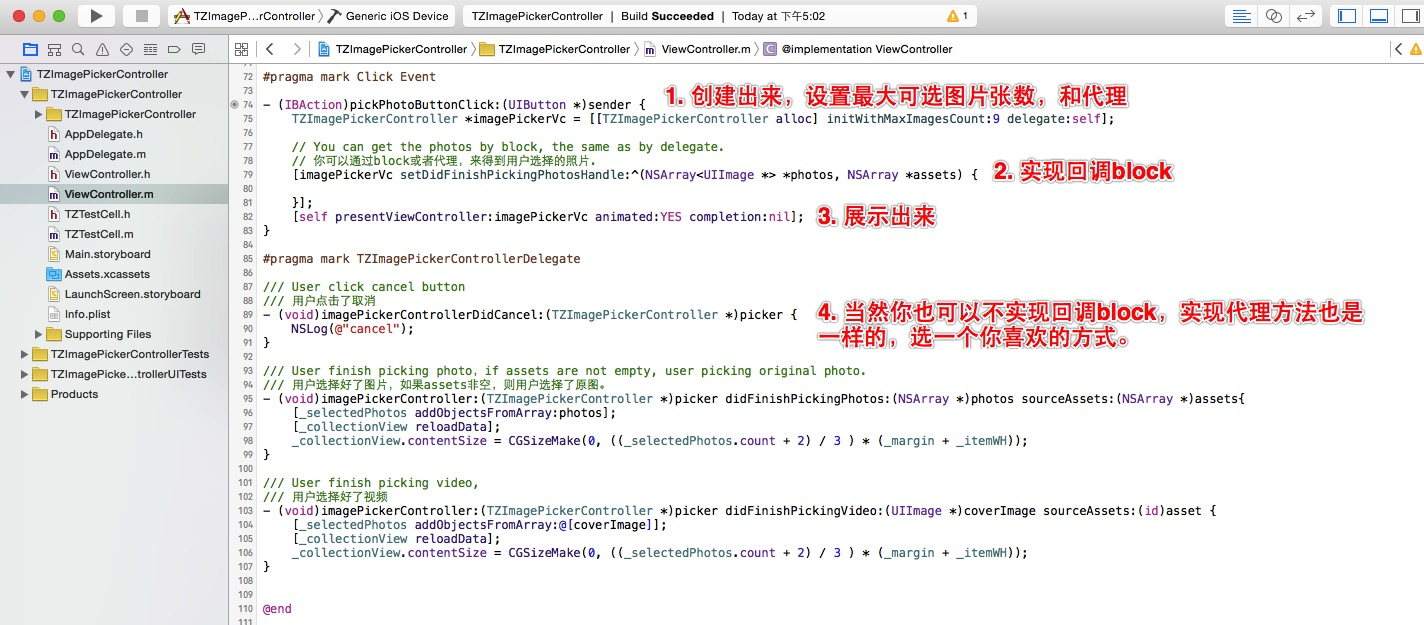
Task: Jump to previous issue arrow
Action: [1398, 49]
